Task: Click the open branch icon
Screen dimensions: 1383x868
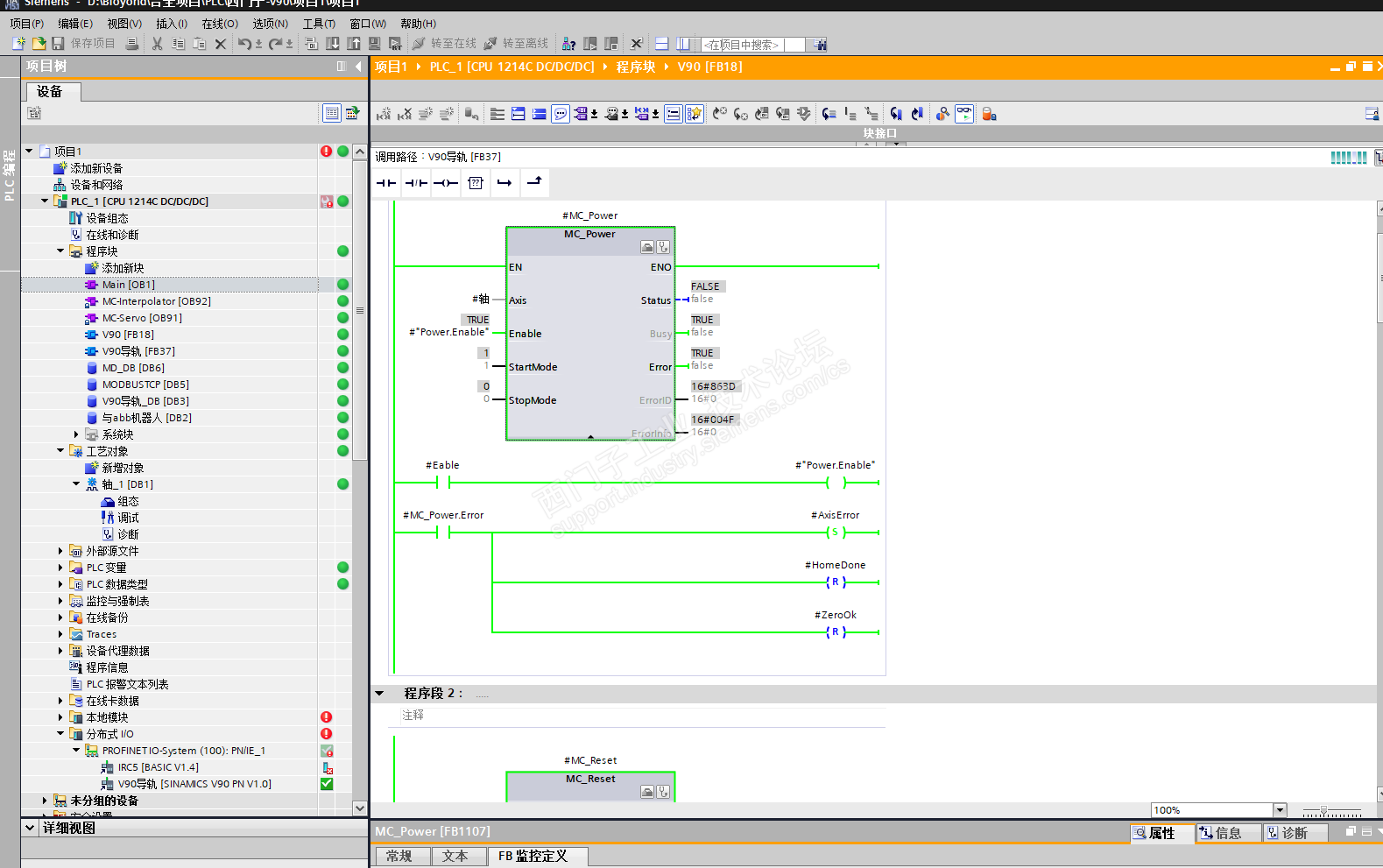Action: coord(505,183)
